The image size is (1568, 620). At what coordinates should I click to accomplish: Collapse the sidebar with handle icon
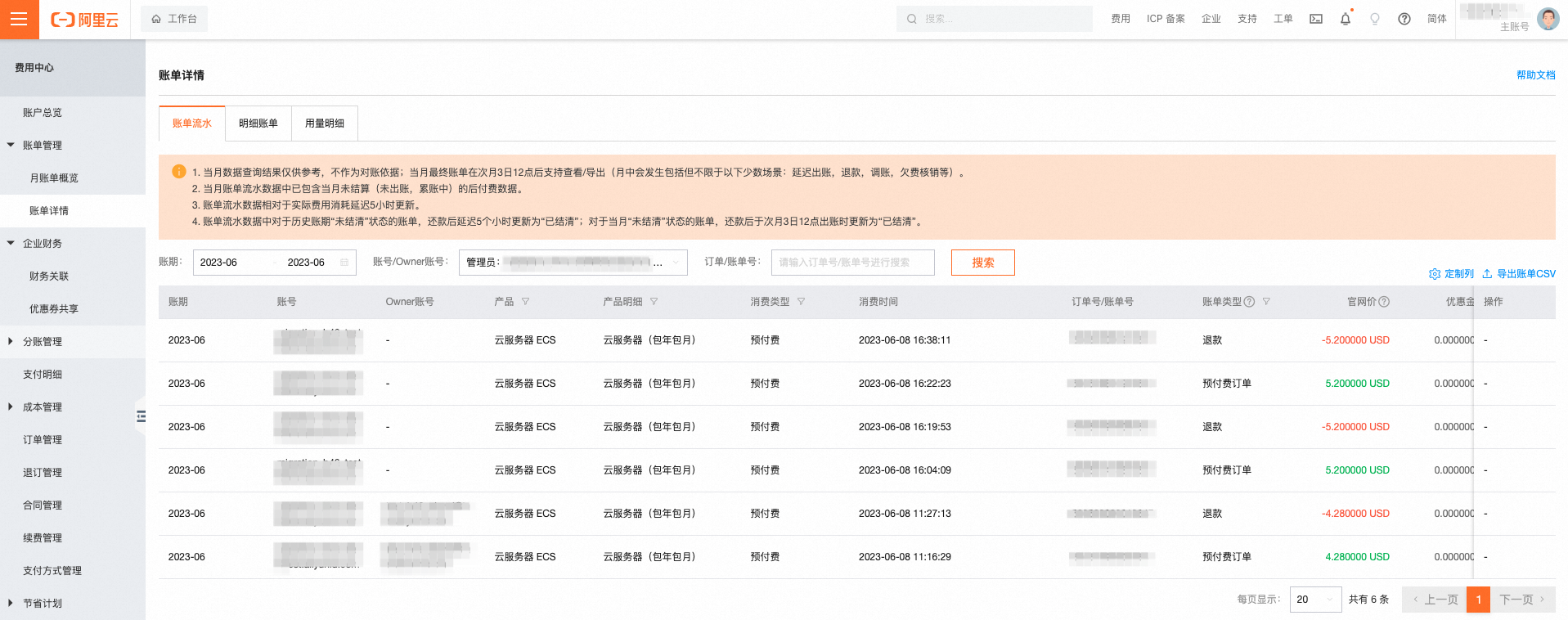click(141, 416)
